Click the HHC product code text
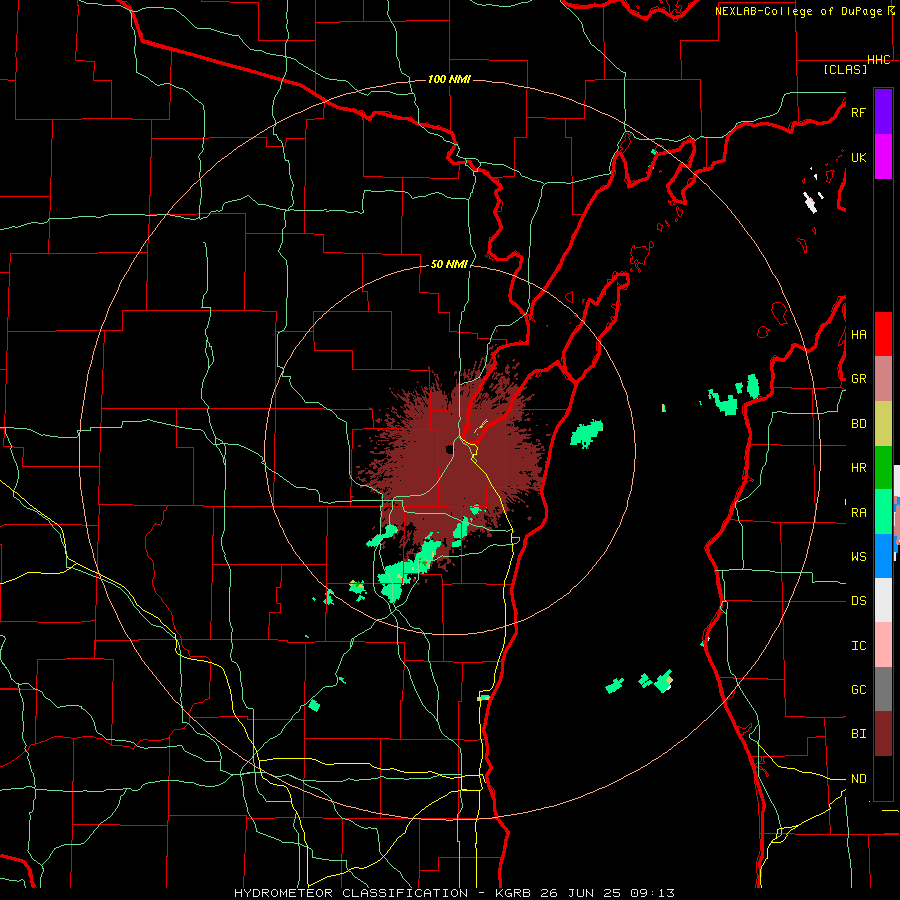This screenshot has width=900, height=900. (878, 60)
